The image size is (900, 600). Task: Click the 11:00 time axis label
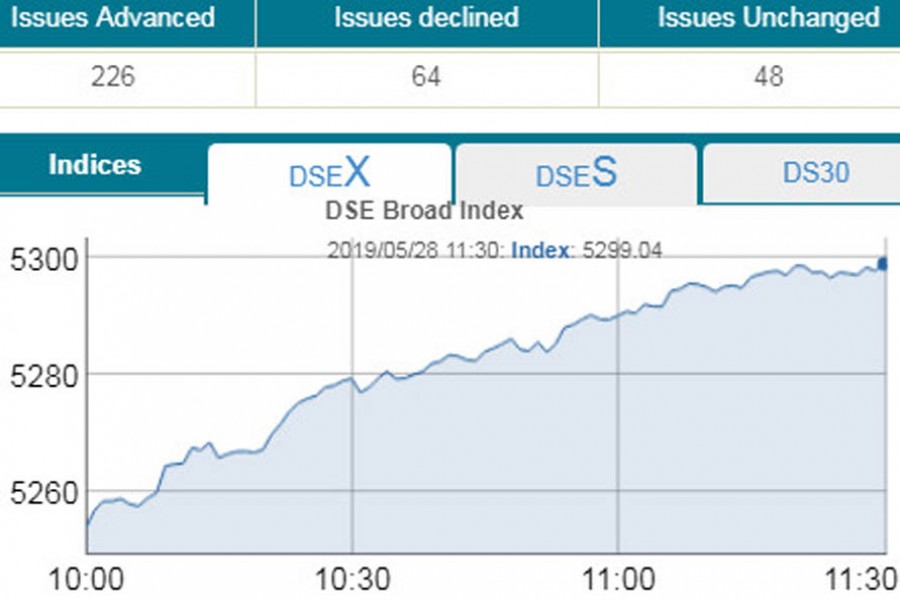coord(618,578)
